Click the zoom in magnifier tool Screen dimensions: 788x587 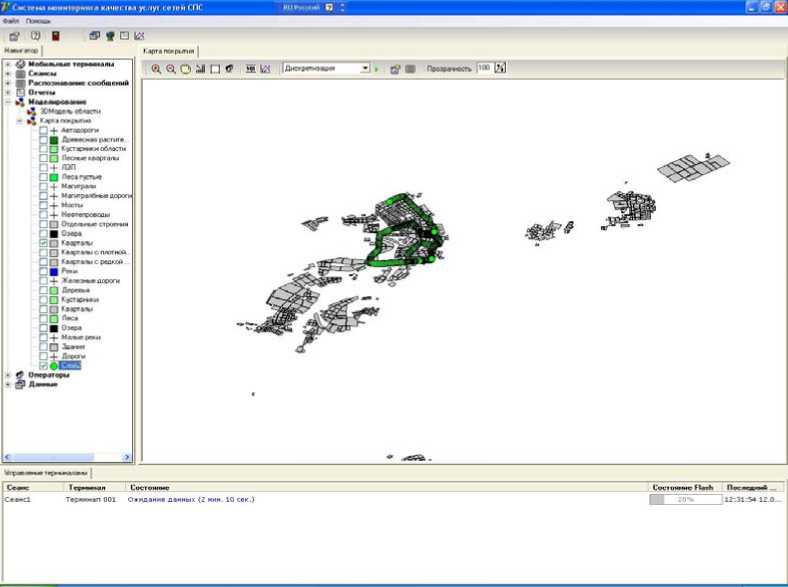[156, 69]
